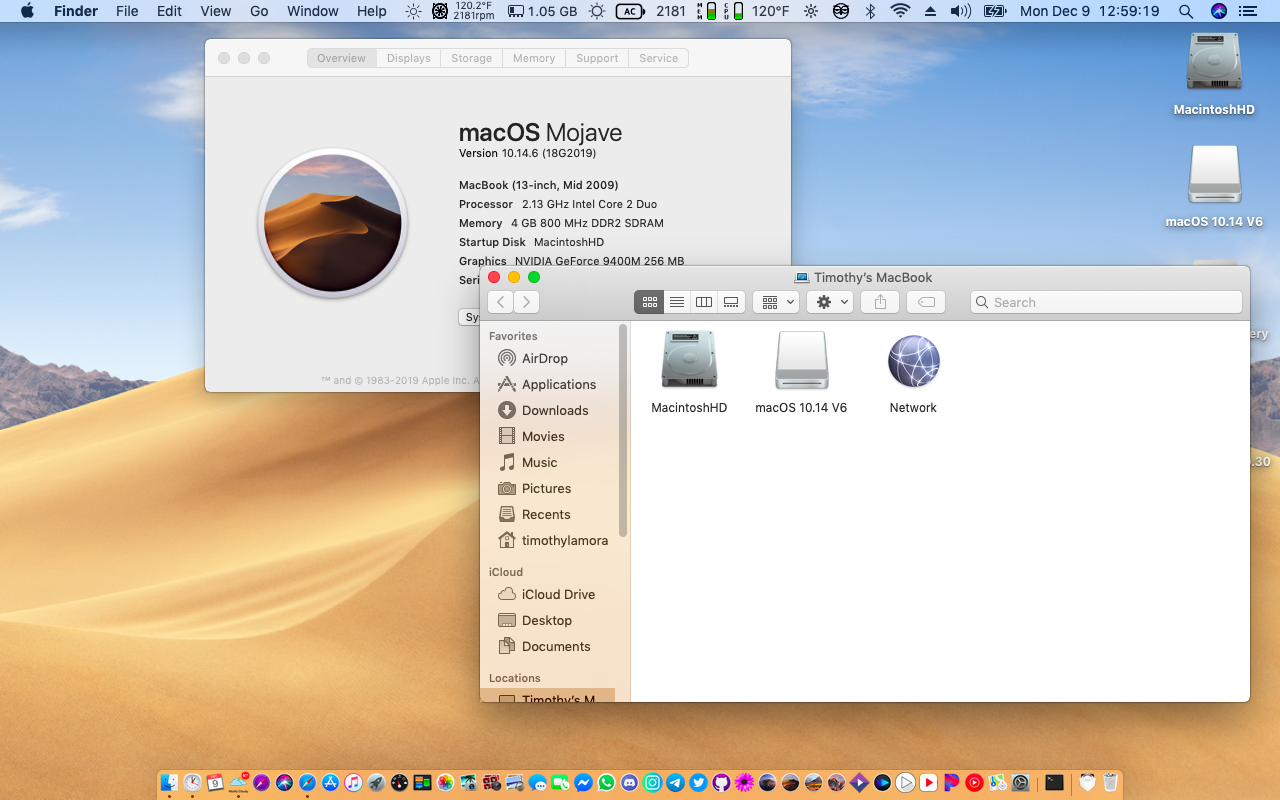Open AirDrop in Finder sidebar
Viewport: 1280px width, 800px height.
(x=544, y=358)
